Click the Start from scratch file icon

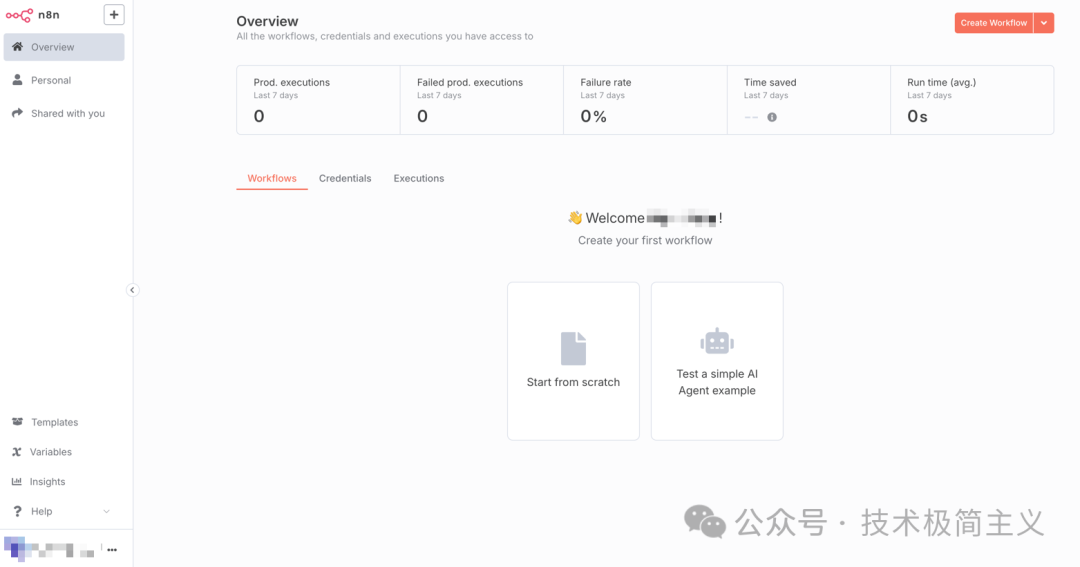click(x=573, y=349)
